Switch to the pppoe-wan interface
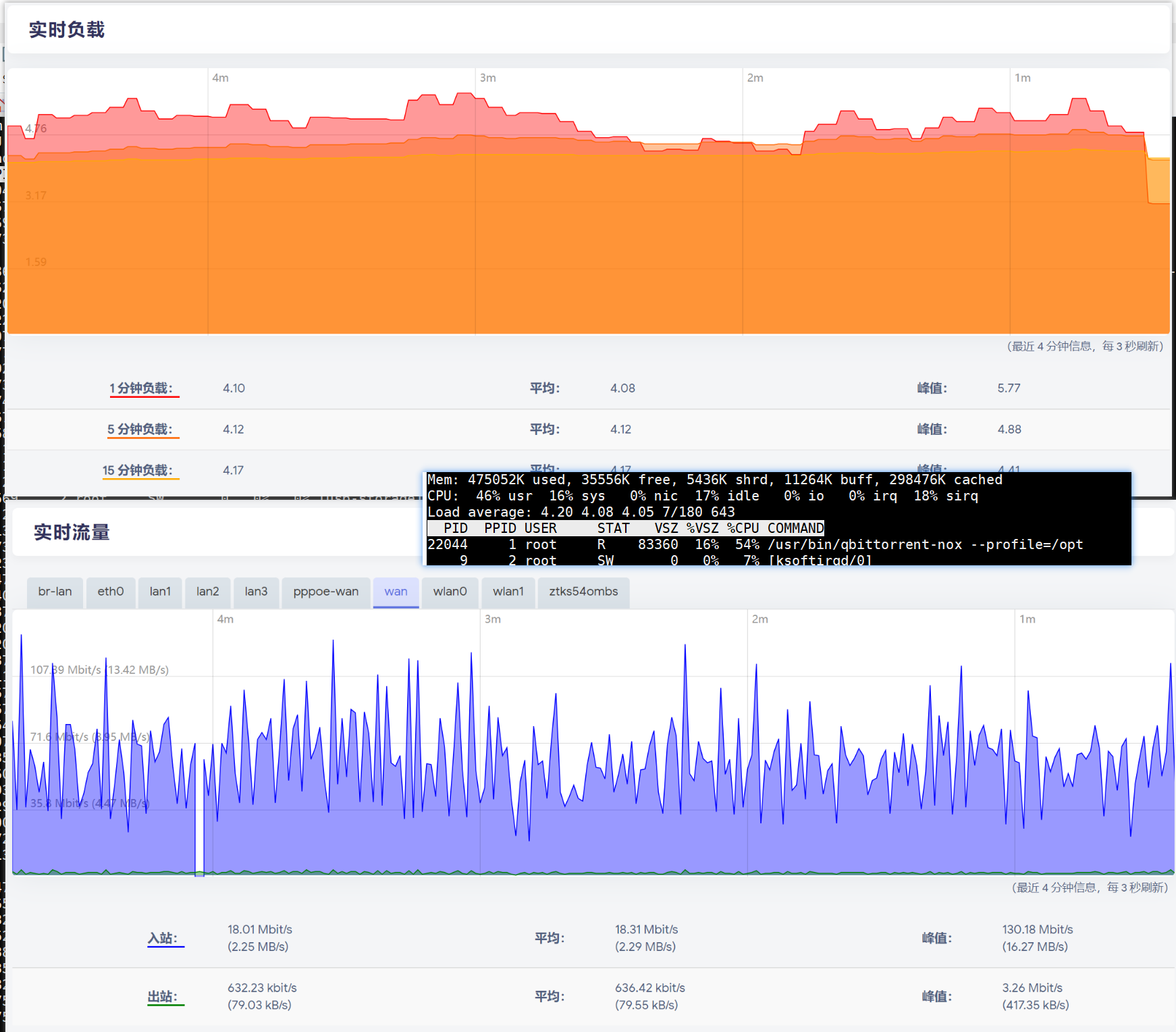Viewport: 1176px width, 1032px height. point(326,592)
